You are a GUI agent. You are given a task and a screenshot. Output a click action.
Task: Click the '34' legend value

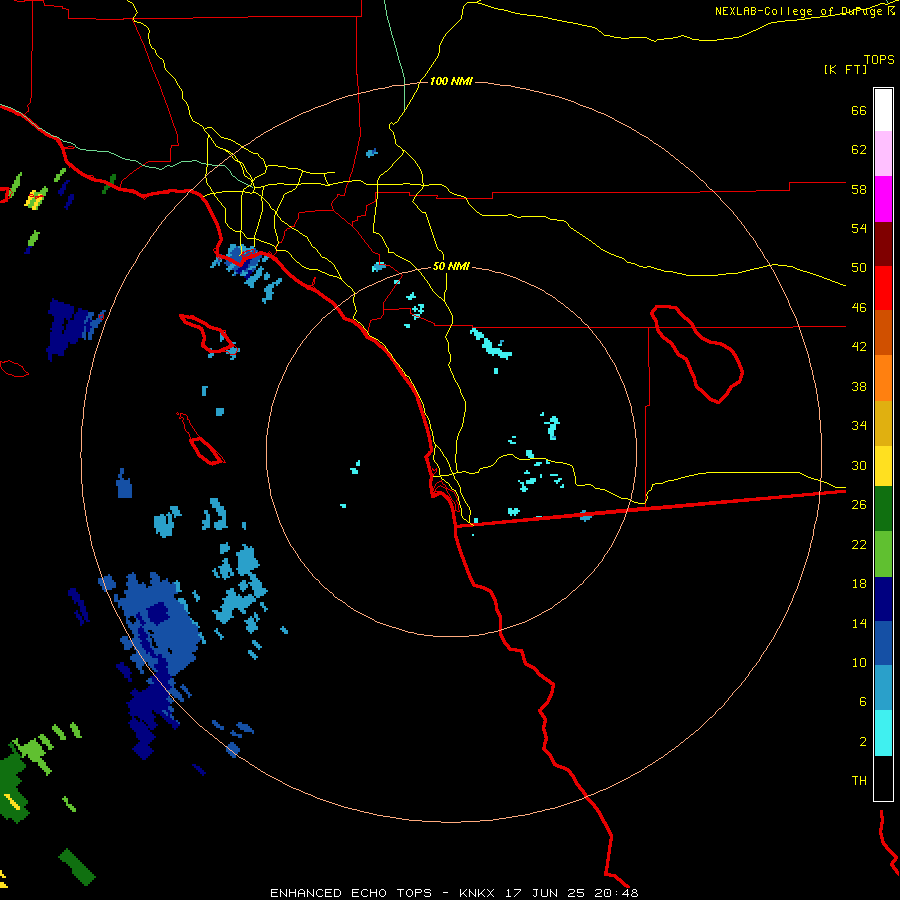pyautogui.click(x=859, y=426)
